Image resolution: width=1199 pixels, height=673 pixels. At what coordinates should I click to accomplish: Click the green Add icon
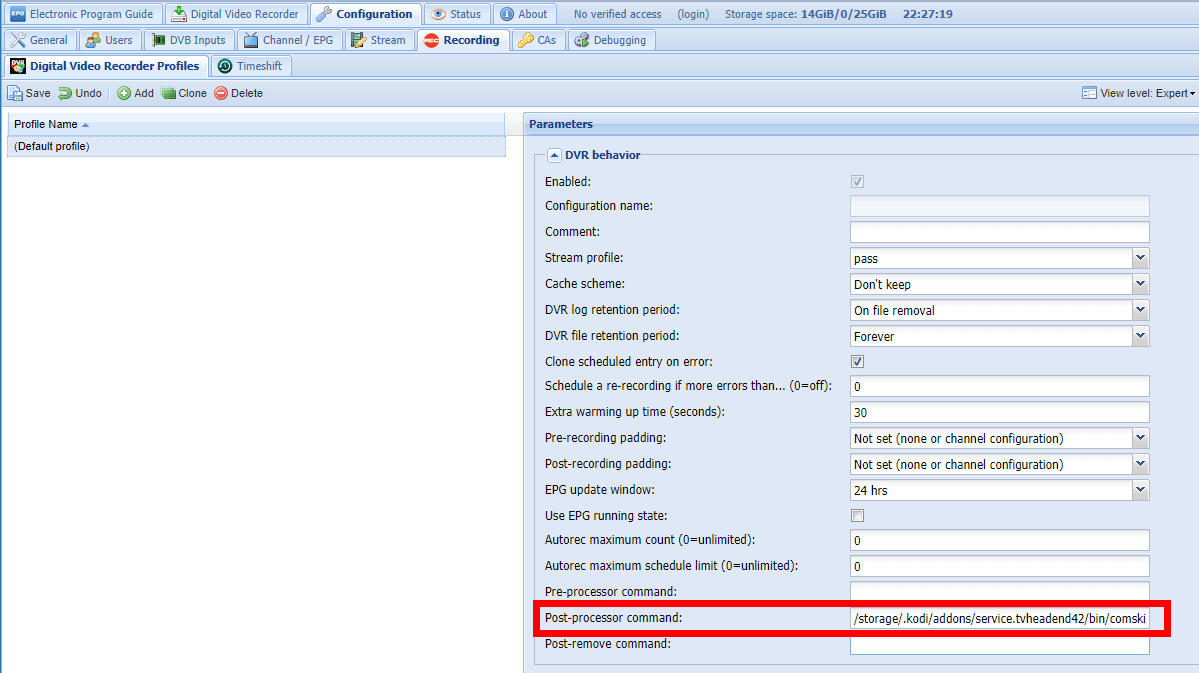tap(124, 93)
